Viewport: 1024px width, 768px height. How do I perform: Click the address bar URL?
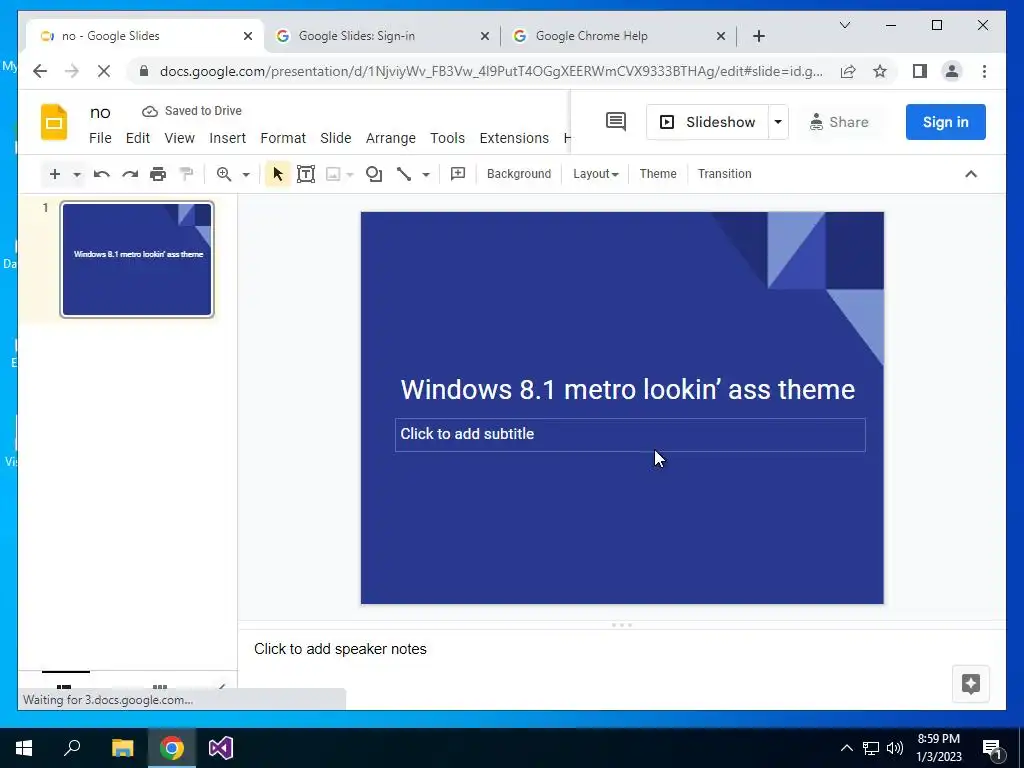[491, 71]
